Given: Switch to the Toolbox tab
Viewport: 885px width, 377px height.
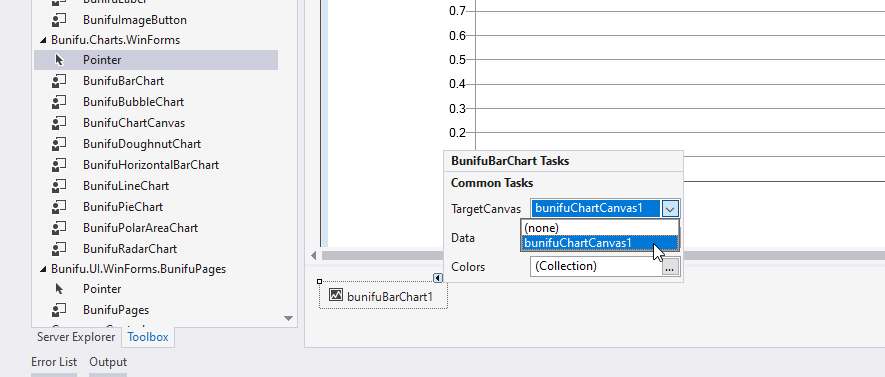Looking at the screenshot, I should click(x=148, y=337).
